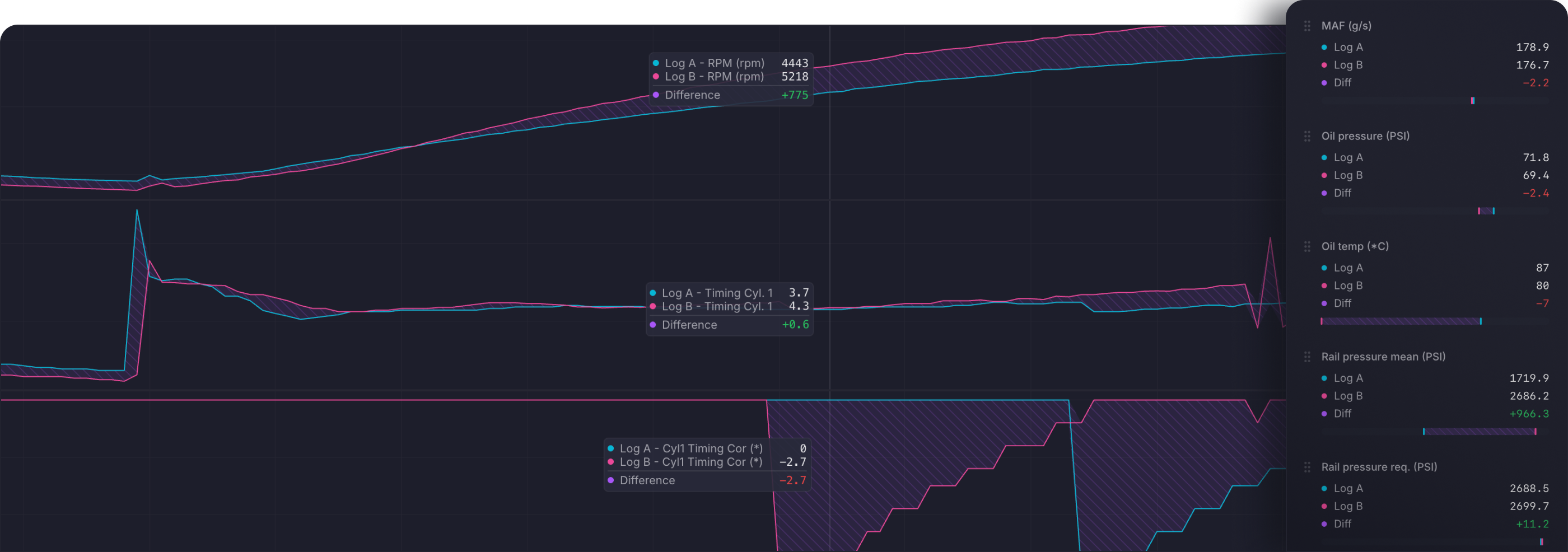The width and height of the screenshot is (1568, 552).
Task: Click the Log A dot under MAF
Action: point(1324,48)
